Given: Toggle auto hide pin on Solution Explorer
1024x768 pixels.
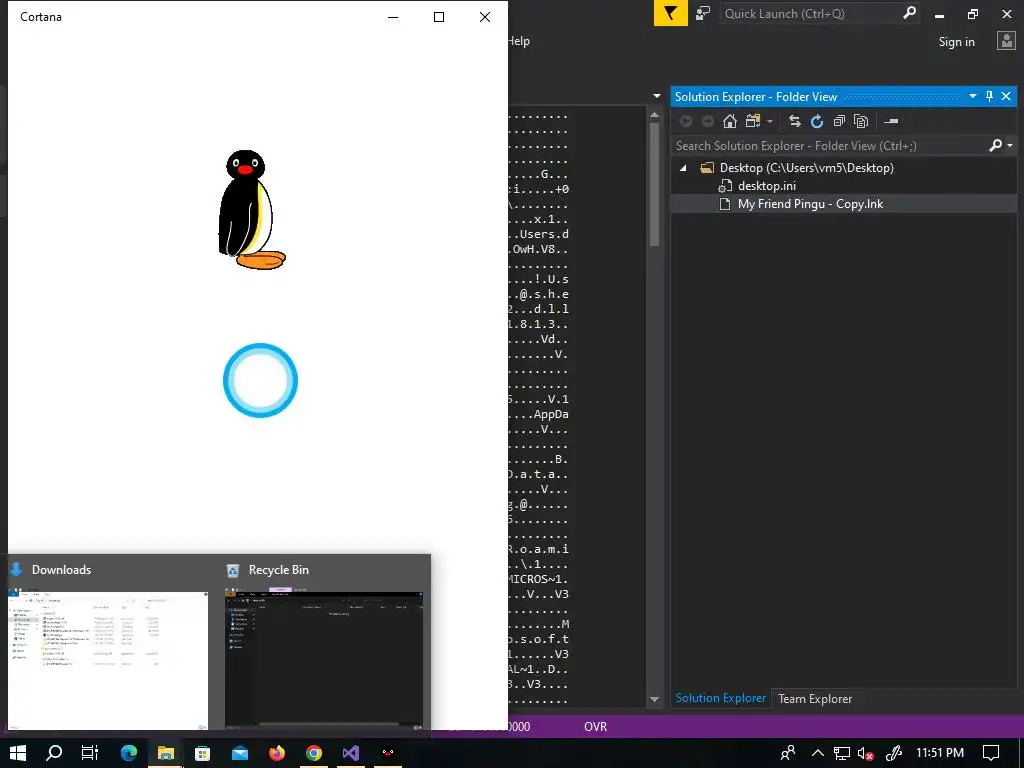Looking at the screenshot, I should [989, 96].
